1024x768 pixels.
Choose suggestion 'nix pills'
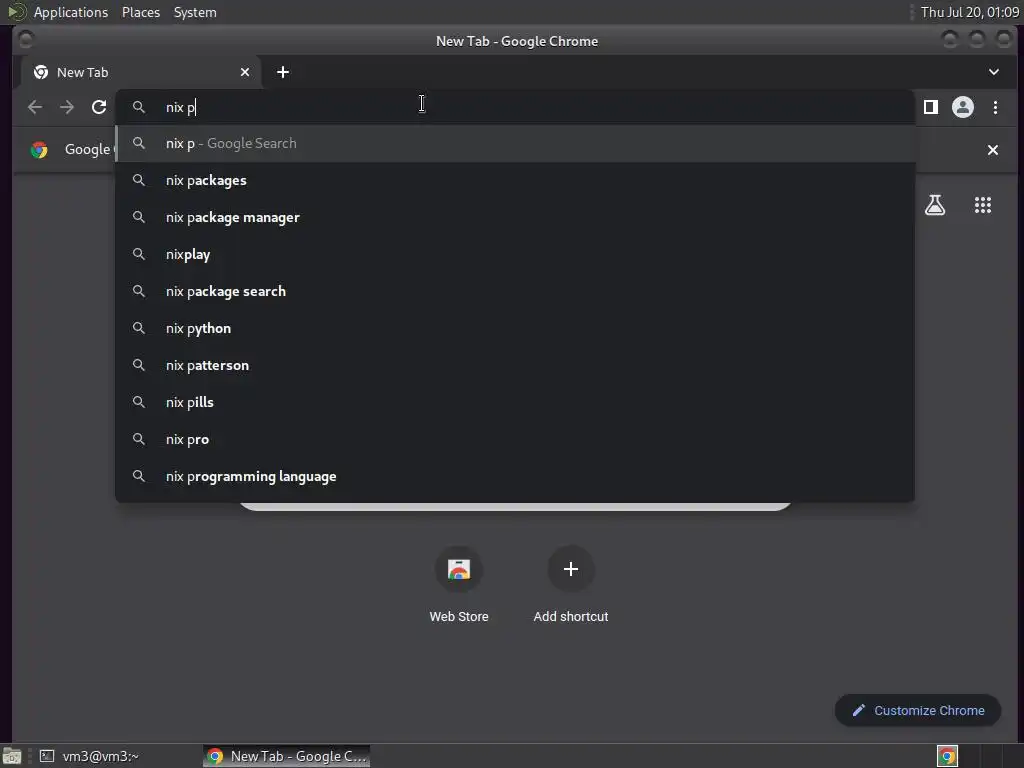click(515, 402)
